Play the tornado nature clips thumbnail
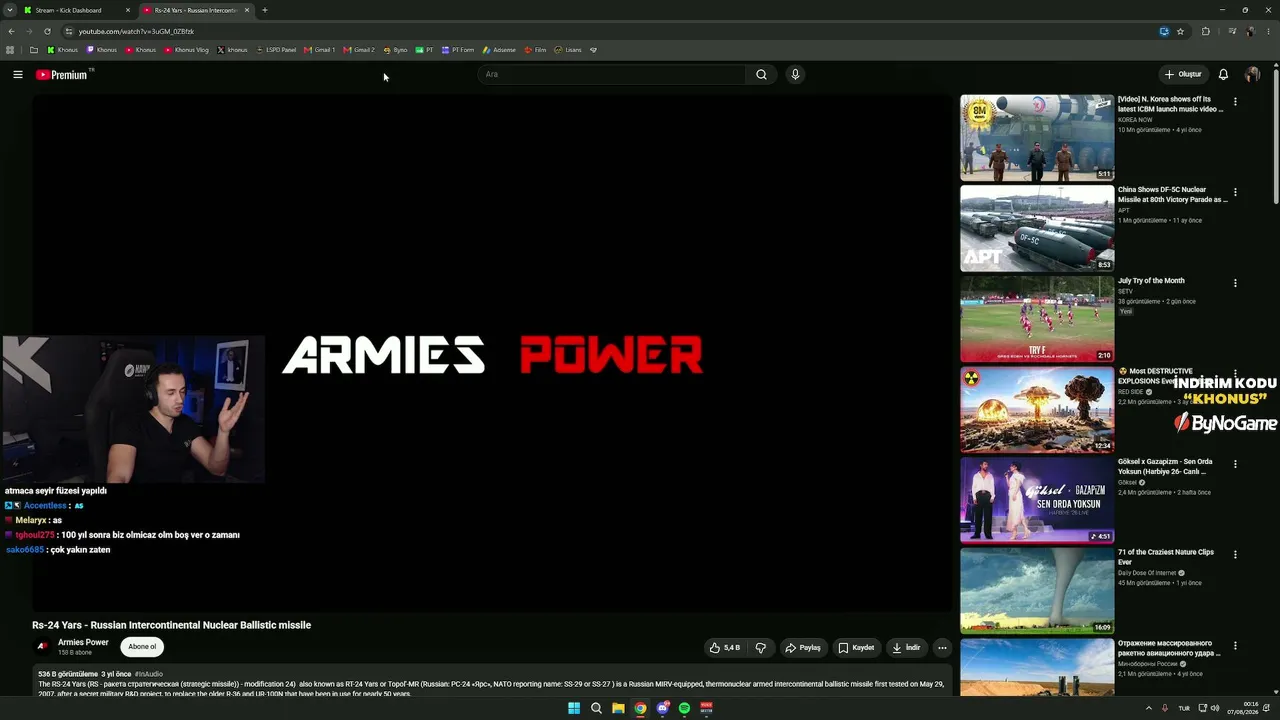The width and height of the screenshot is (1280, 720). pyautogui.click(x=1037, y=590)
